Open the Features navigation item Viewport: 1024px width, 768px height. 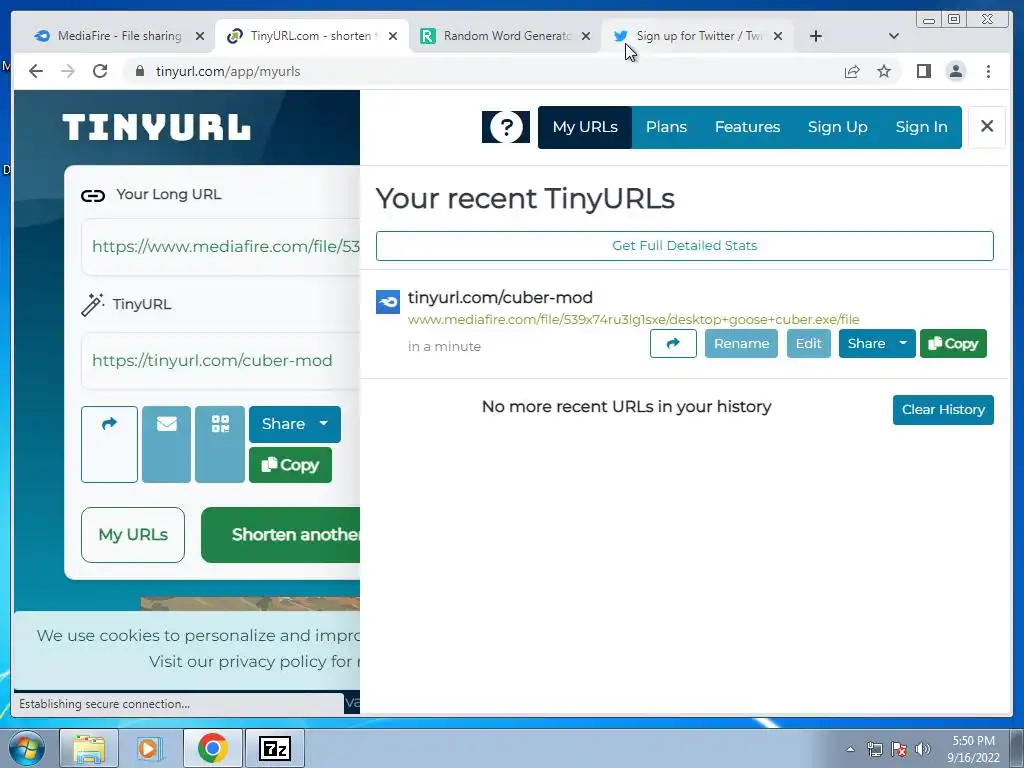tap(747, 127)
